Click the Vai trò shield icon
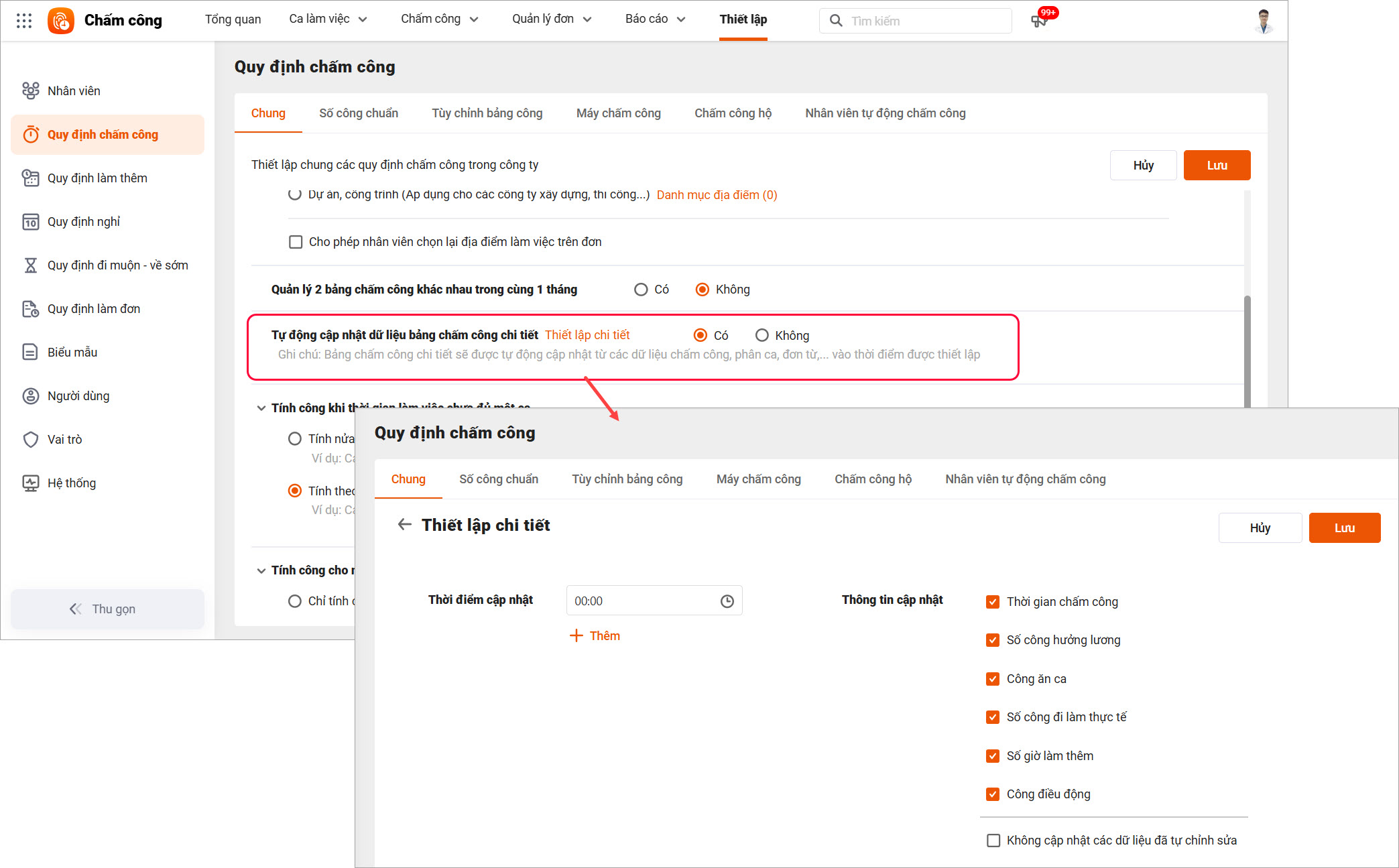 31,440
